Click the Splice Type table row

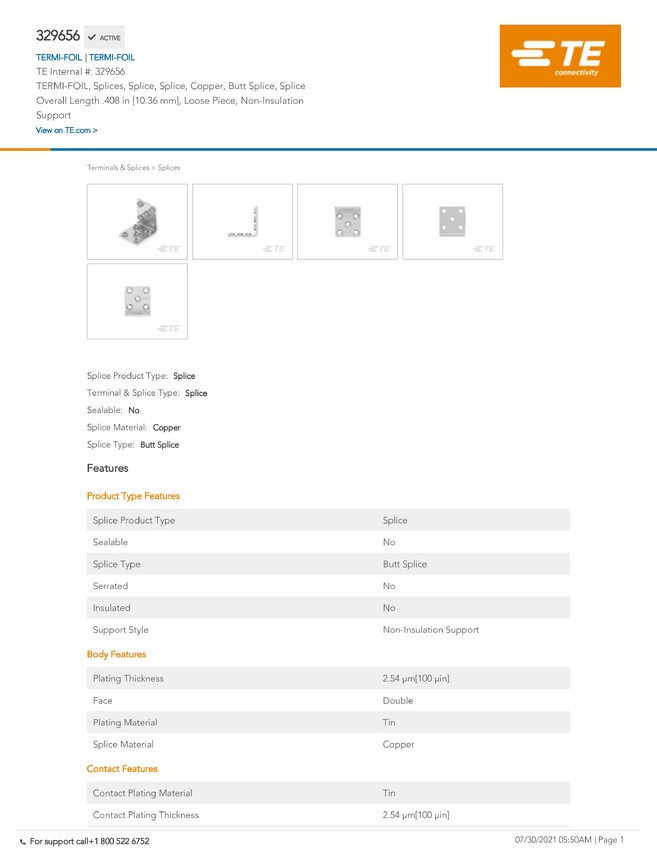click(328, 564)
